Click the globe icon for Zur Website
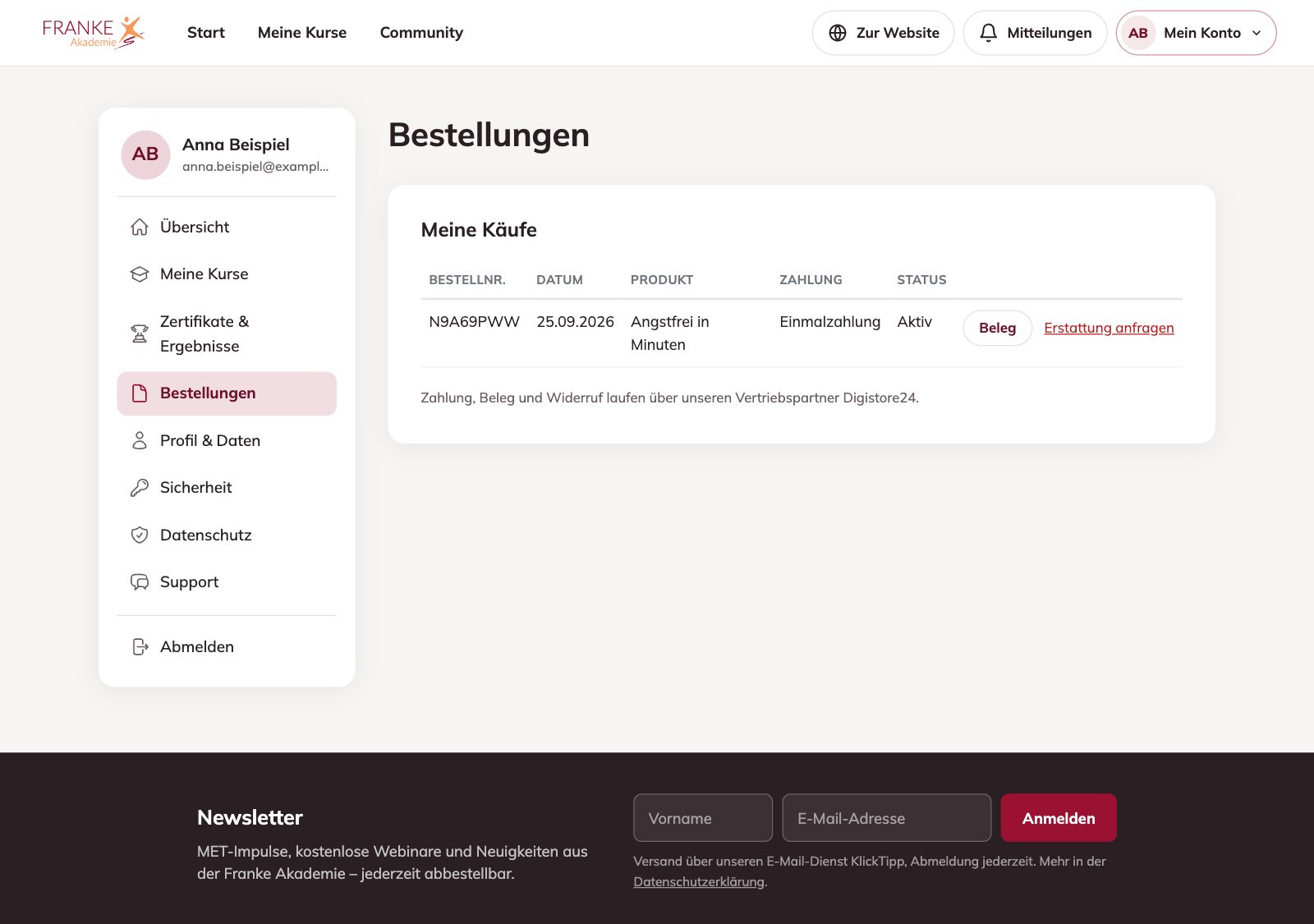 pos(838,33)
